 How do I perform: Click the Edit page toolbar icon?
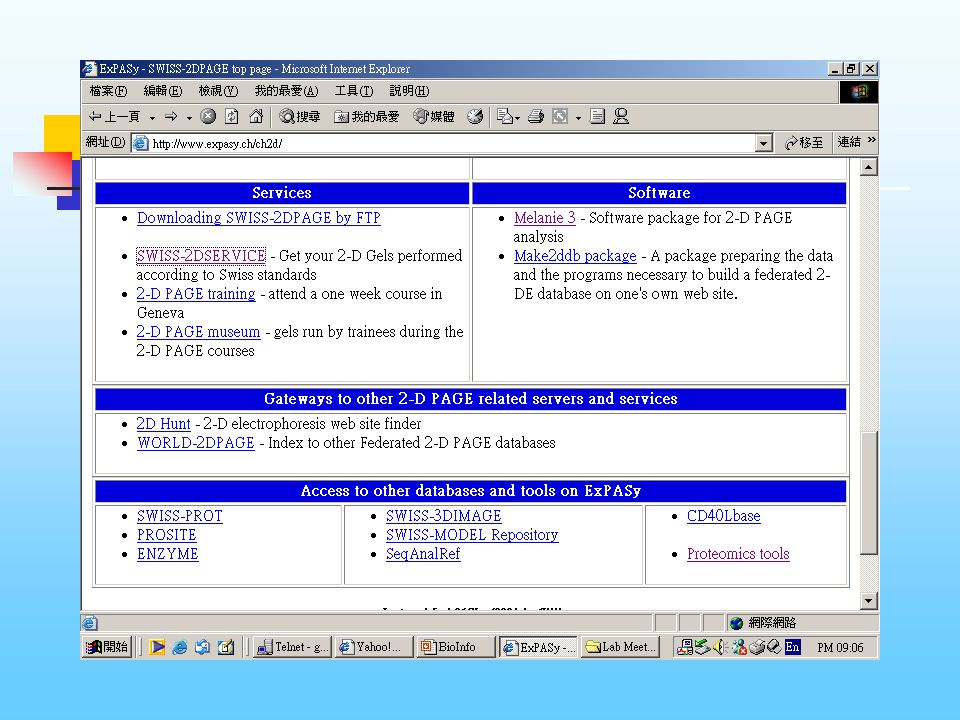click(598, 116)
